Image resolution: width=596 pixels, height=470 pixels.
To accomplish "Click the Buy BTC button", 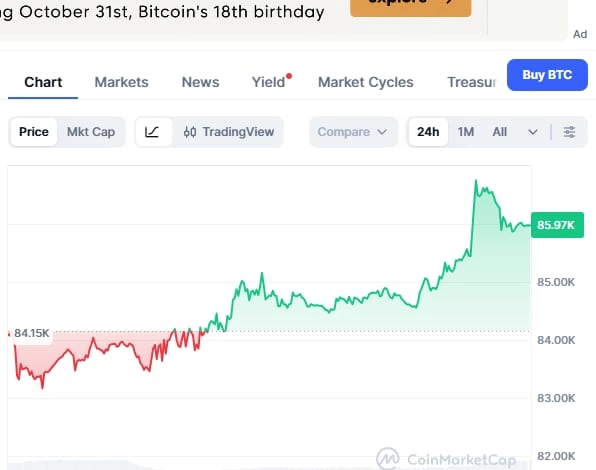I will [x=547, y=75].
